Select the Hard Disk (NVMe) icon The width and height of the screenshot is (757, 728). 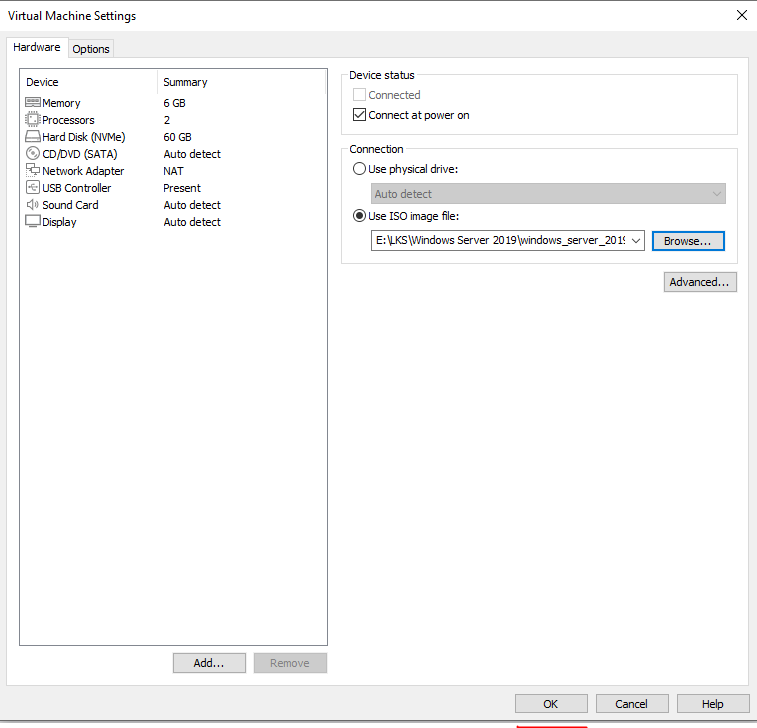pyautogui.click(x=33, y=137)
